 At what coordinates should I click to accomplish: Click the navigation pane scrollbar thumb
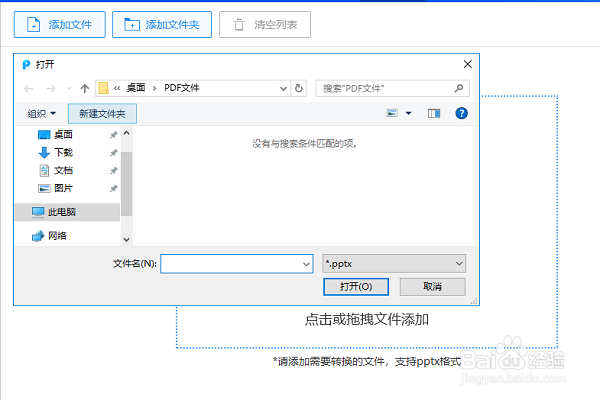(x=127, y=184)
